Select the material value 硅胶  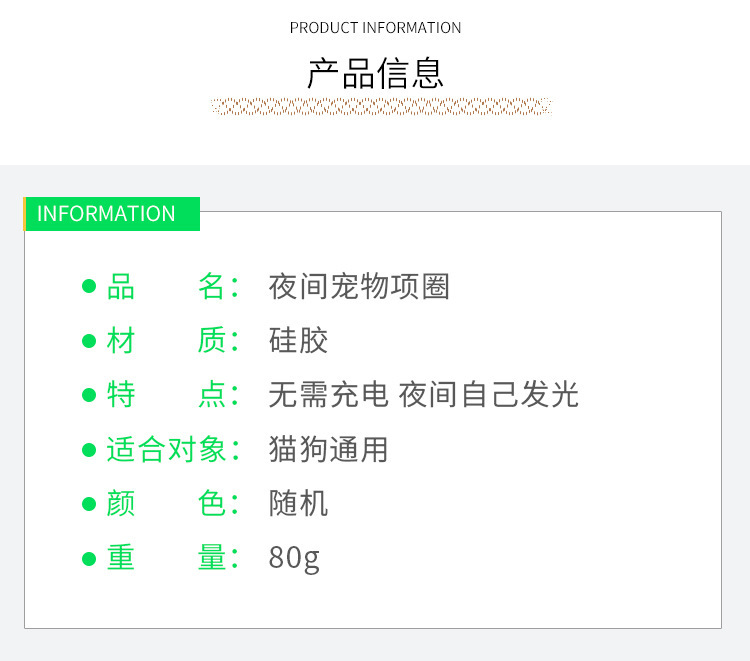(x=298, y=341)
